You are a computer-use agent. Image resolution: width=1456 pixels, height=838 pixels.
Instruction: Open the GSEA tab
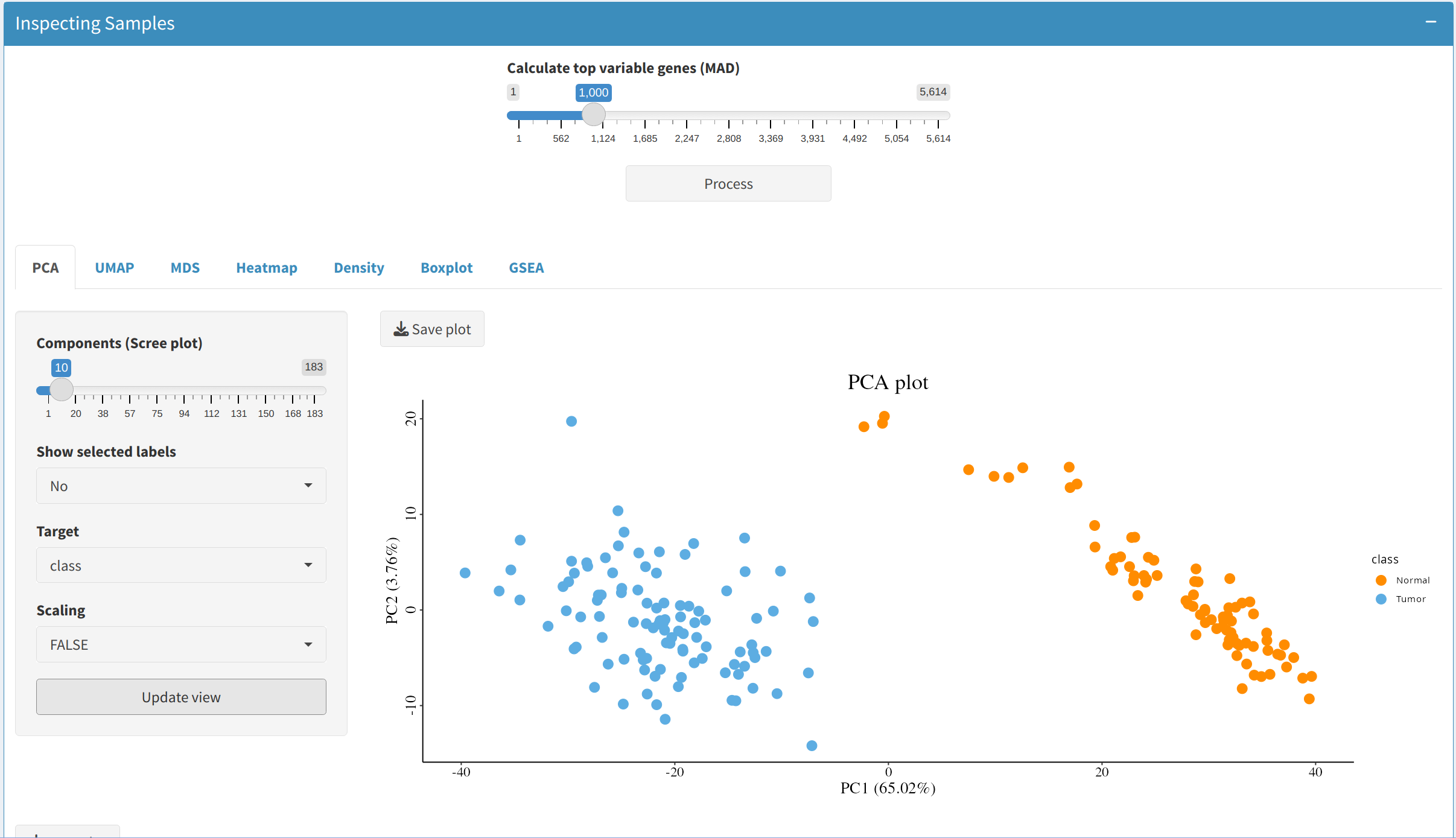pos(526,267)
